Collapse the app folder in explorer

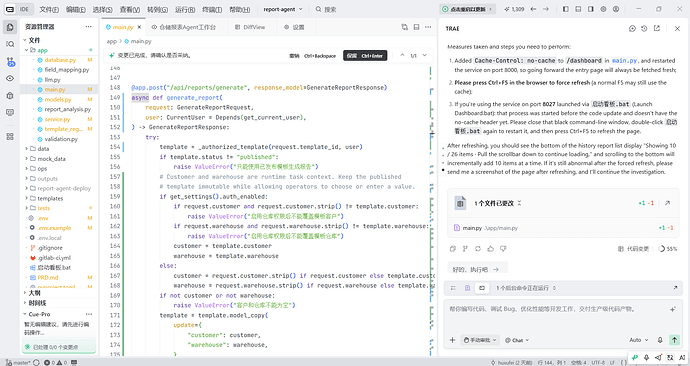(26, 50)
